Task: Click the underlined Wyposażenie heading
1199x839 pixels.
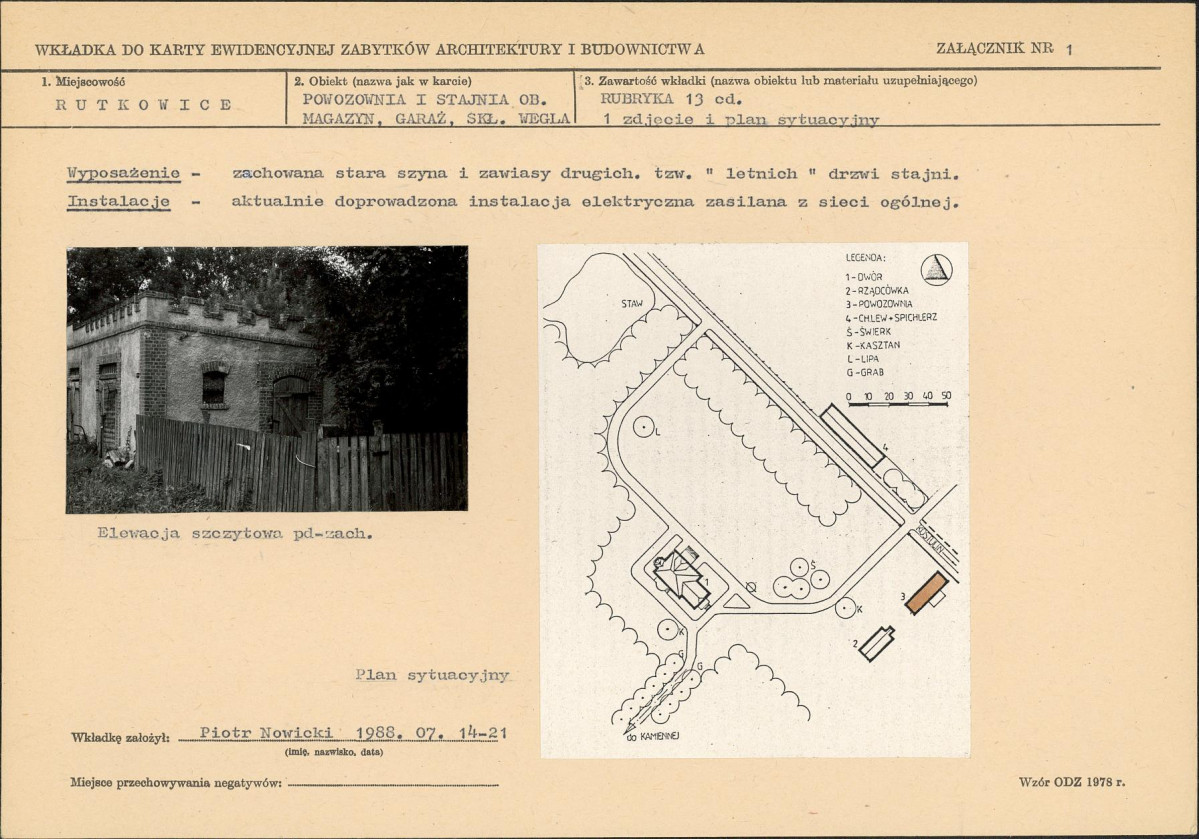Action: (x=123, y=173)
